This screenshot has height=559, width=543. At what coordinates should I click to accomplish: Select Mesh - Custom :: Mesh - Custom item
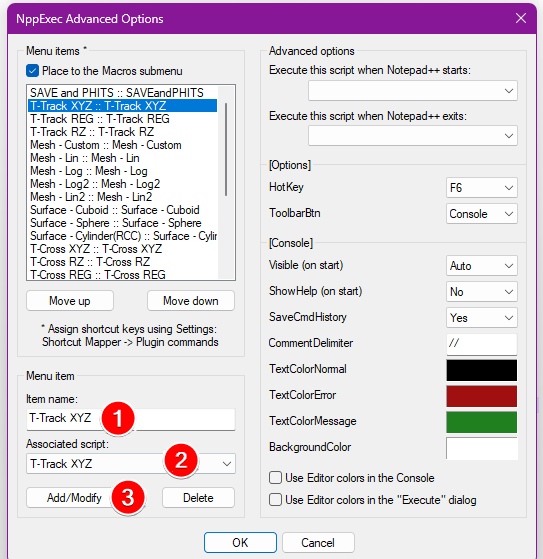122,145
